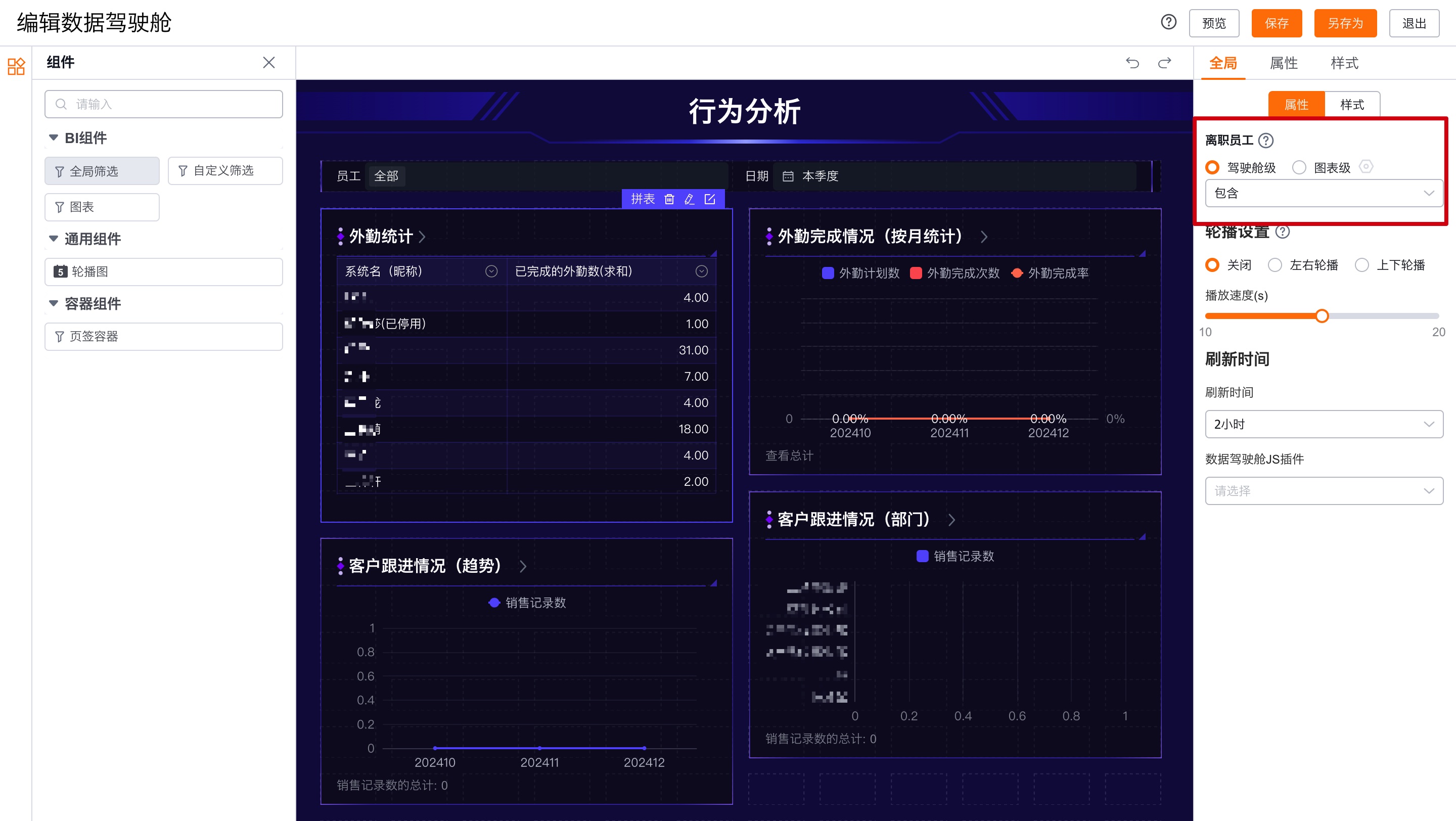Click the 预览 button

[1213, 23]
